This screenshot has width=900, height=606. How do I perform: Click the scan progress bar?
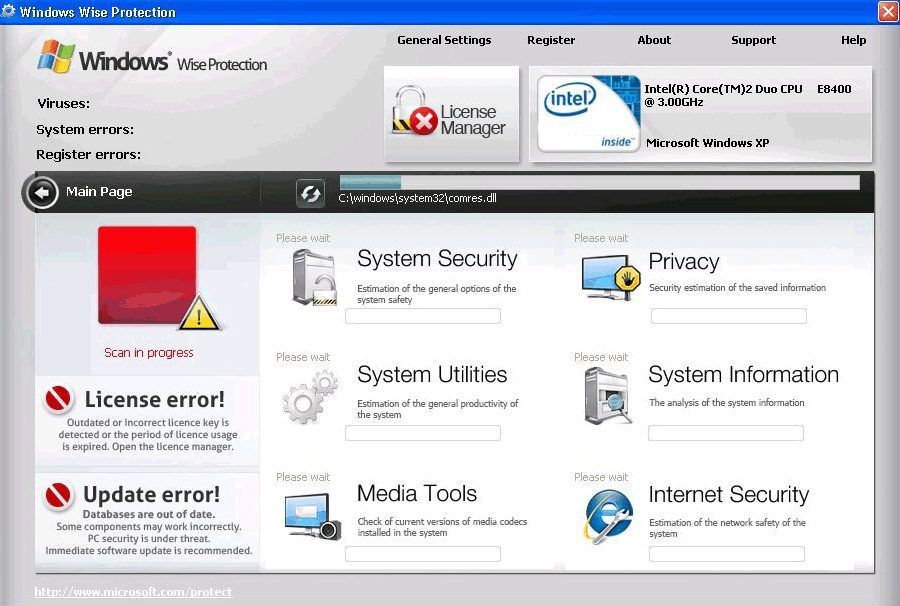point(599,182)
